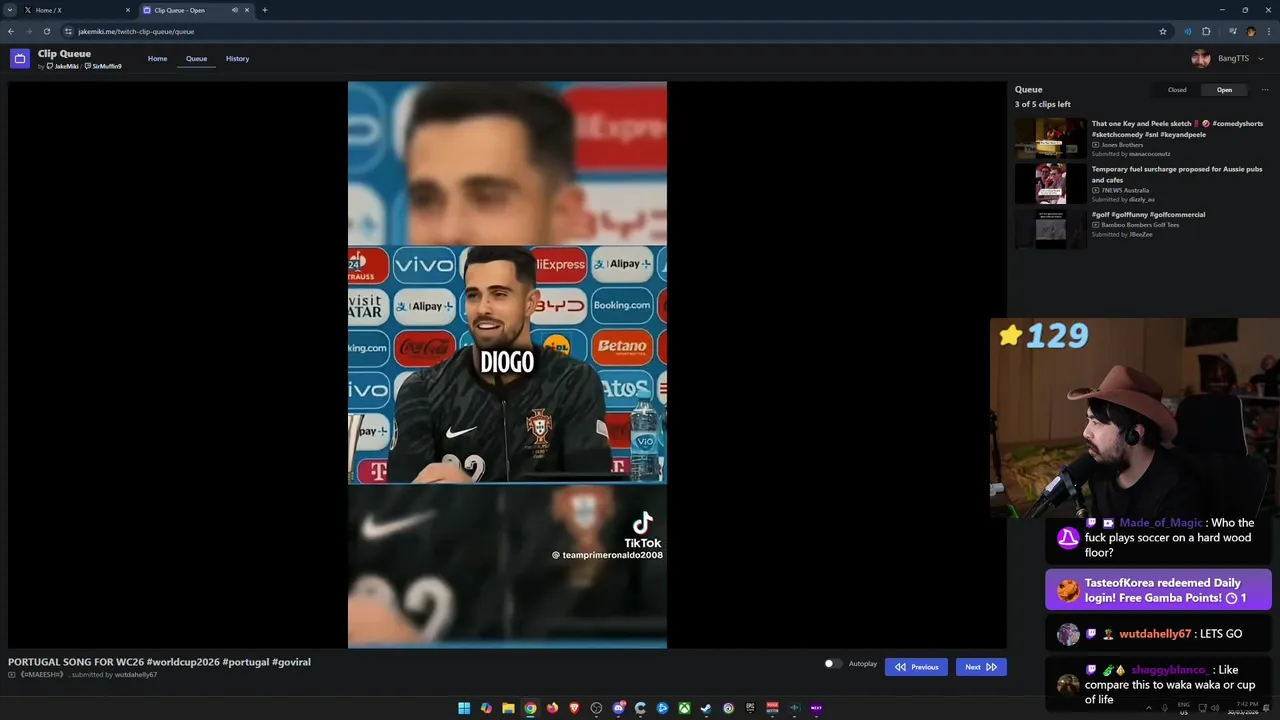
Task: Open the browser media controls icon
Action: tap(1233, 31)
